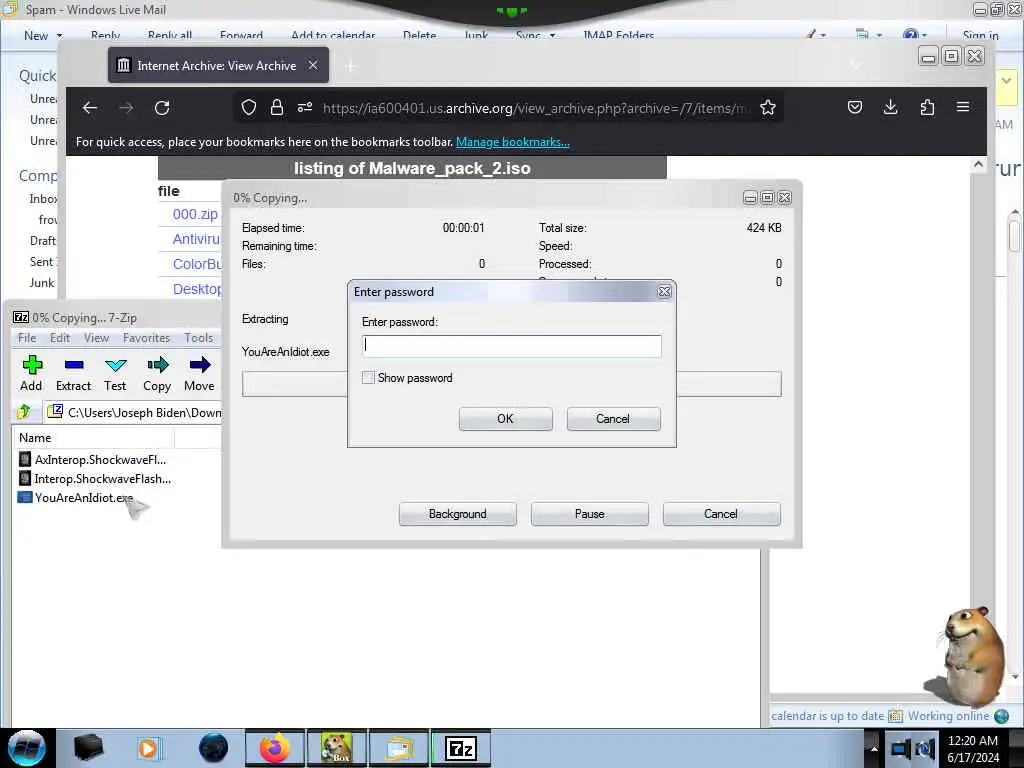Open the File menu in 7-Zip
The image size is (1024, 768).
27,338
